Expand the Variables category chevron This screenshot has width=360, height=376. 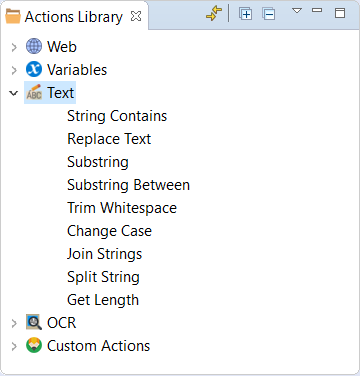[14, 70]
